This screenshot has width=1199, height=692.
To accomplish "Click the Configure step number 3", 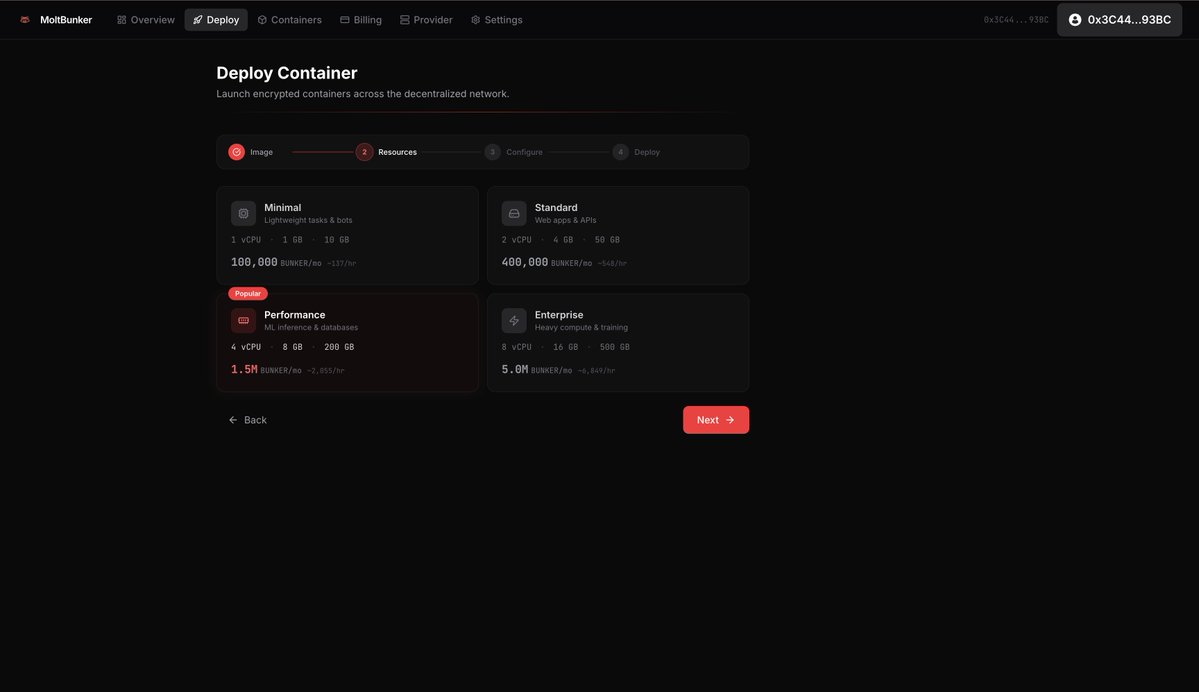I will tap(492, 152).
